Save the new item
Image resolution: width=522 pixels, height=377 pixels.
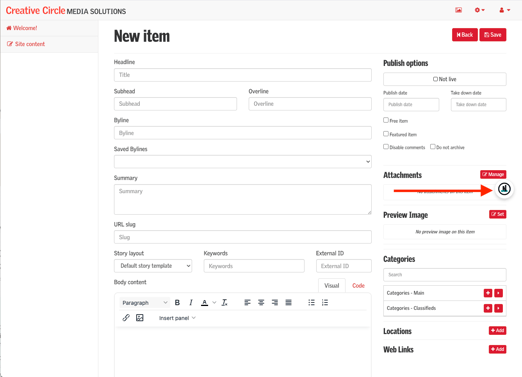[493, 35]
